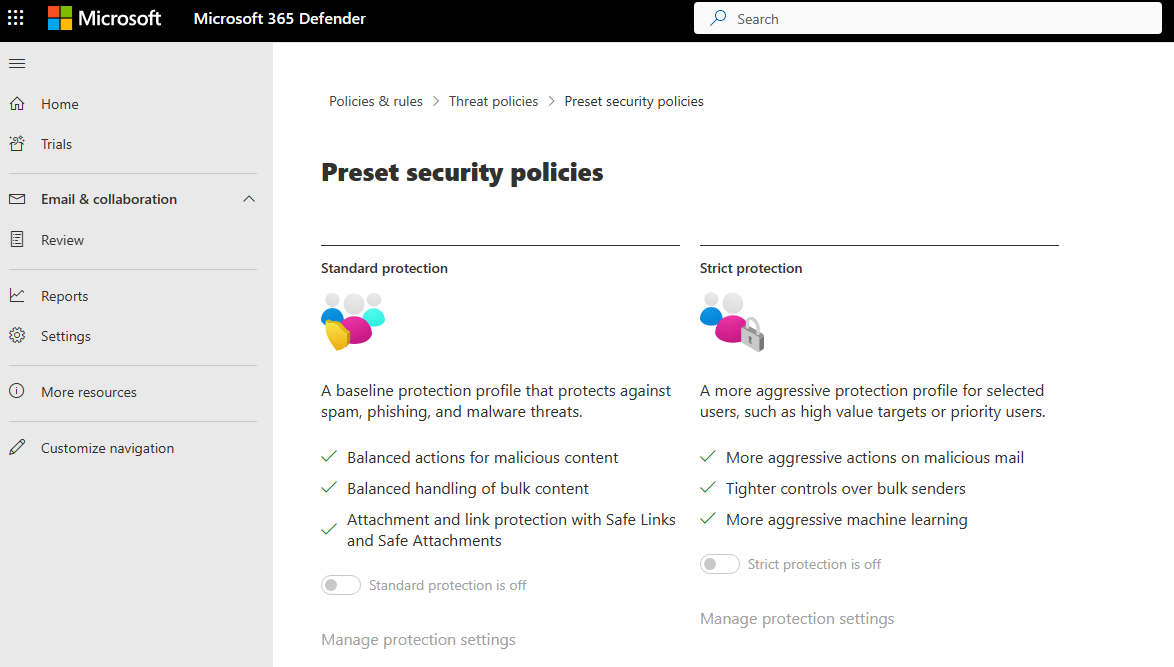The width and height of the screenshot is (1174, 667).
Task: Click the More resources info icon
Action: [17, 392]
